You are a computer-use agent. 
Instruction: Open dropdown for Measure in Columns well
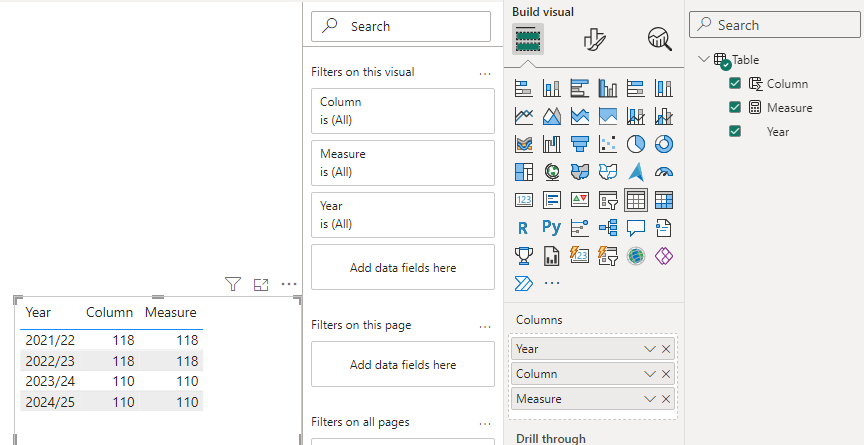(x=650, y=399)
